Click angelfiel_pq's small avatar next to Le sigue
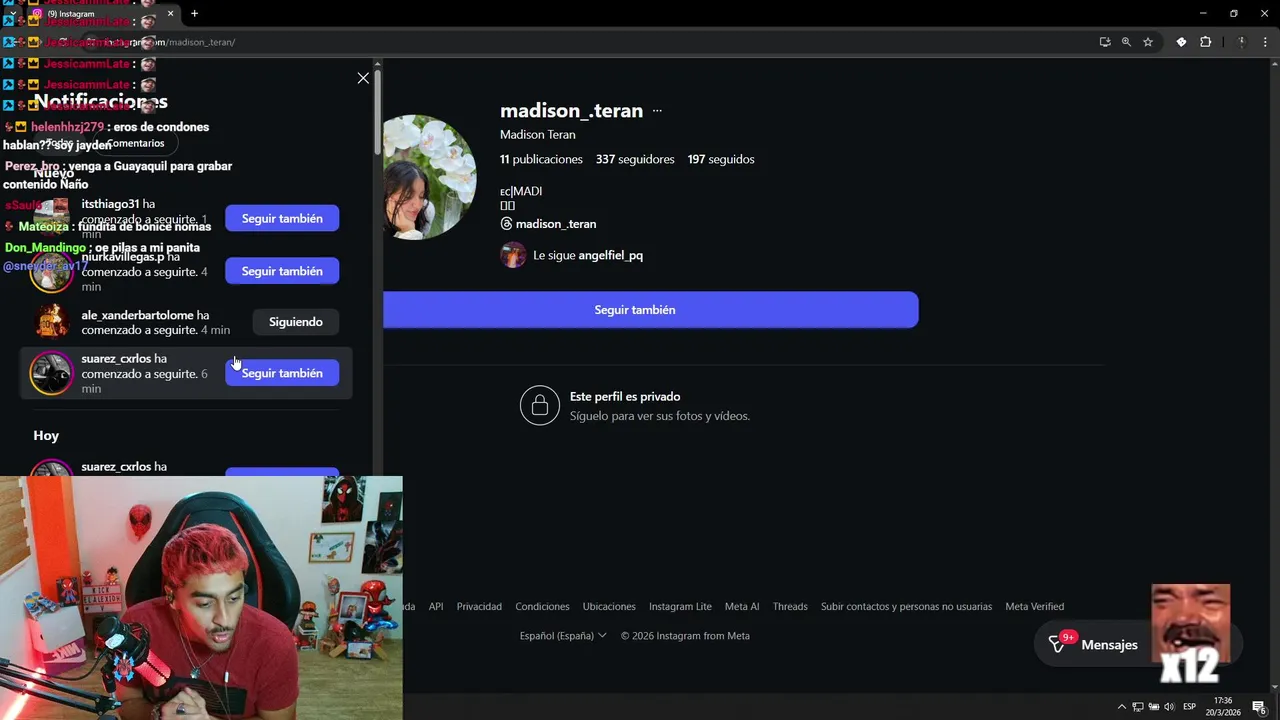Screen dimensions: 1280x720 click(x=513, y=255)
